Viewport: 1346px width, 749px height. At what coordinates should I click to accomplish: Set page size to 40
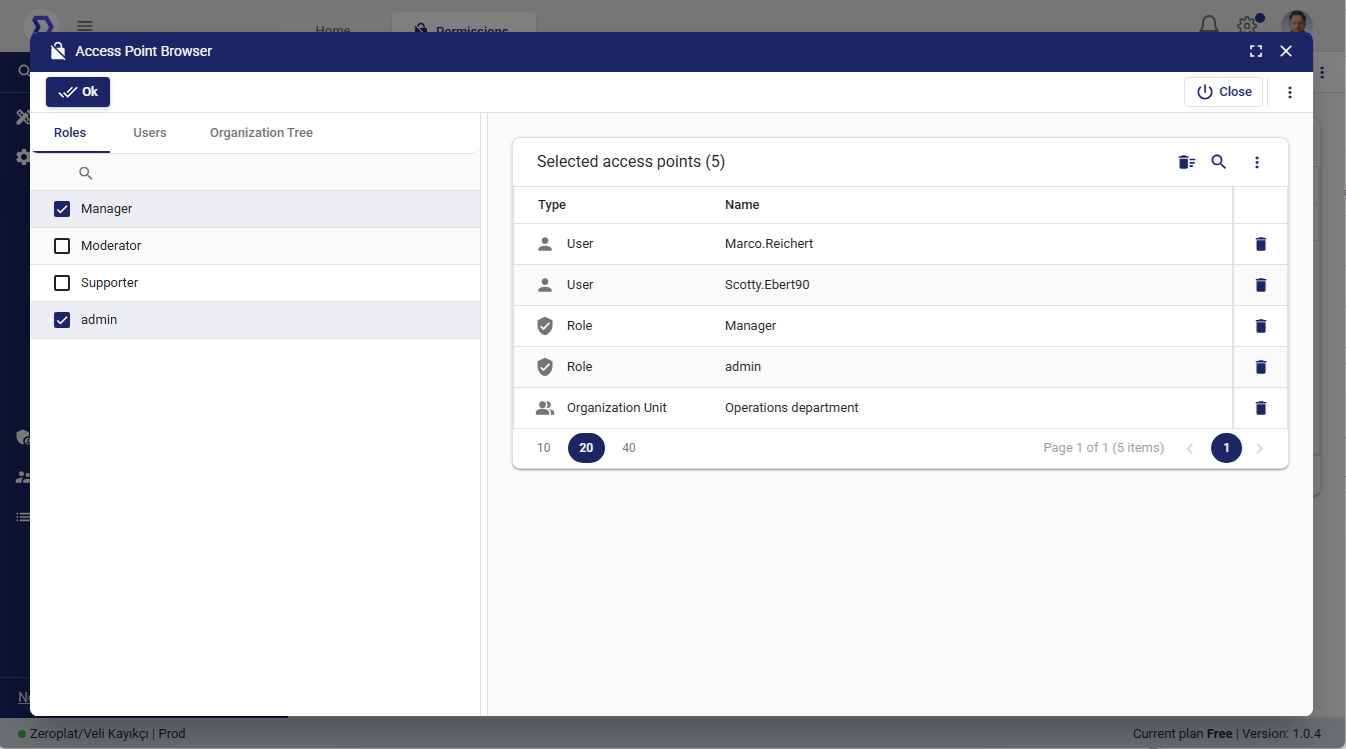tap(628, 448)
